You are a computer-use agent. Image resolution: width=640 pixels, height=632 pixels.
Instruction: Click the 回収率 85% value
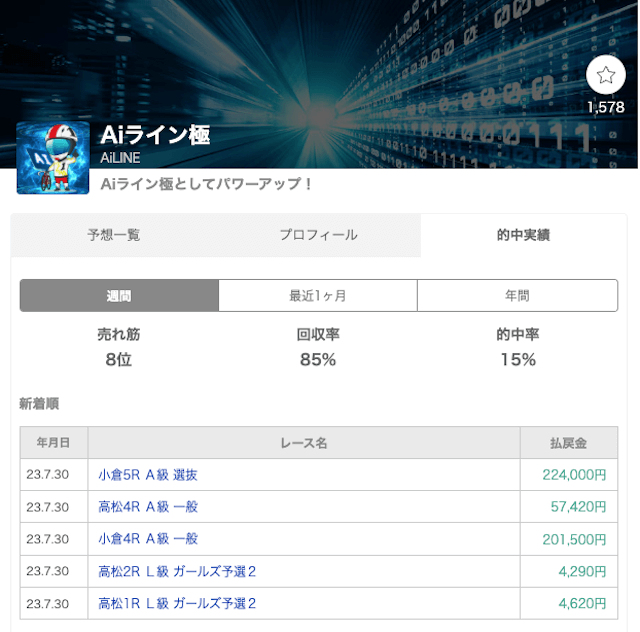318,360
